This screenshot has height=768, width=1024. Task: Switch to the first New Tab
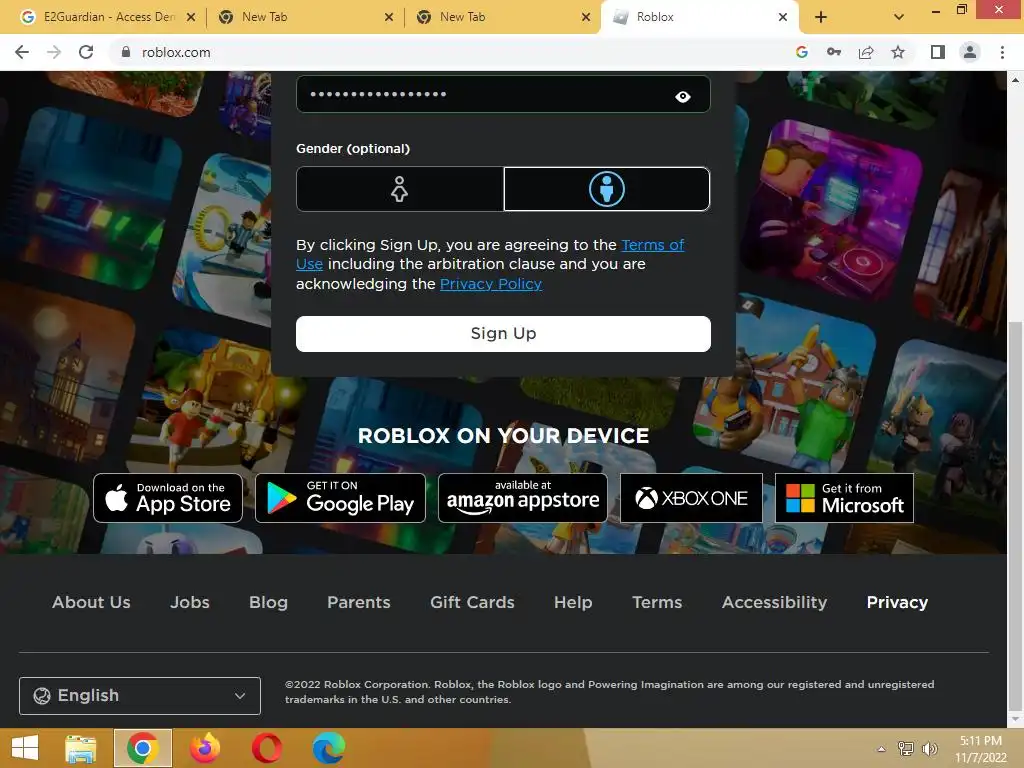(306, 17)
